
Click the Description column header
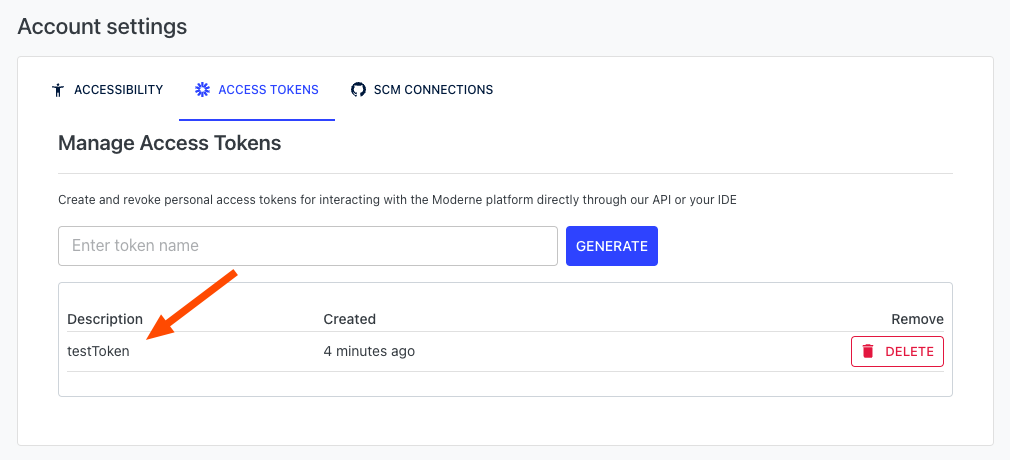click(x=105, y=319)
